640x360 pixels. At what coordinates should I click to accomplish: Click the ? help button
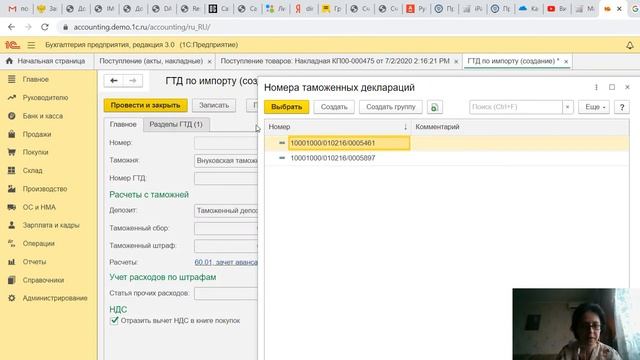point(622,107)
